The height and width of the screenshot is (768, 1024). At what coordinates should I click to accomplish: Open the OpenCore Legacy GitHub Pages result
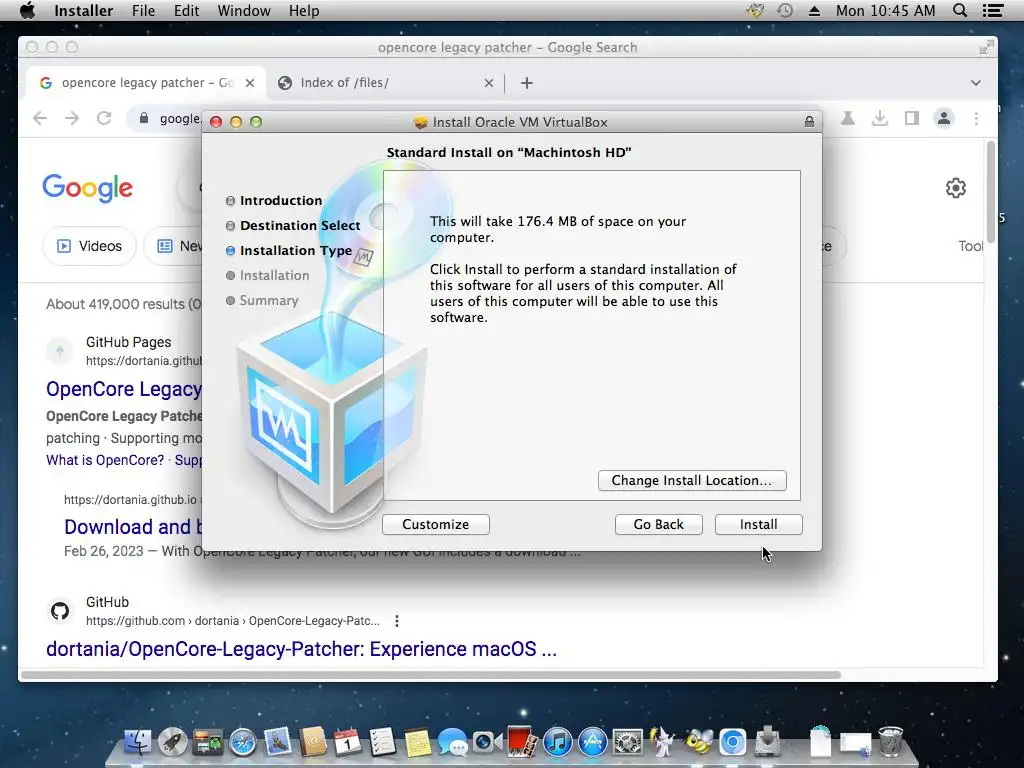click(123, 389)
